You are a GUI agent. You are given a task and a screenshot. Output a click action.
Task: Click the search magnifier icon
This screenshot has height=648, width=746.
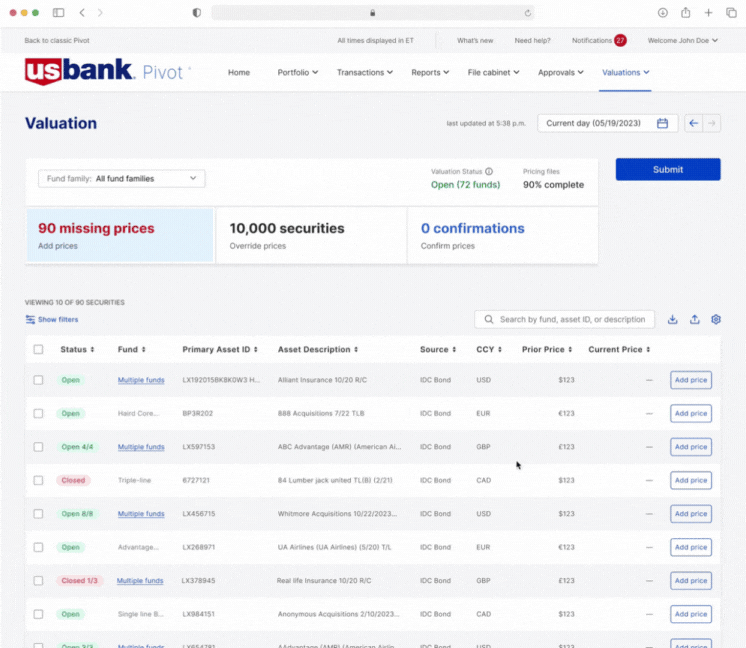489,319
